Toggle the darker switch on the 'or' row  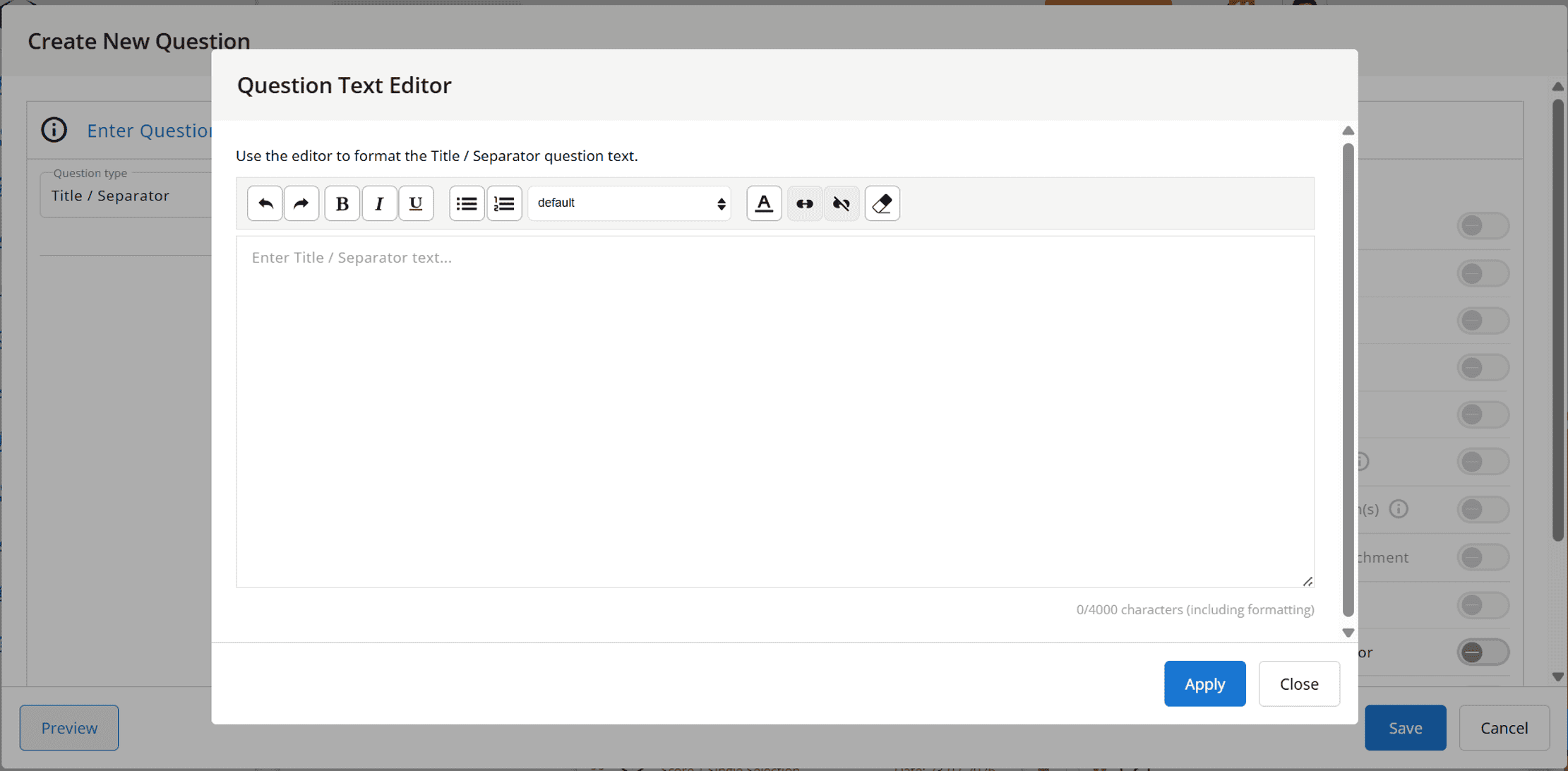point(1483,652)
